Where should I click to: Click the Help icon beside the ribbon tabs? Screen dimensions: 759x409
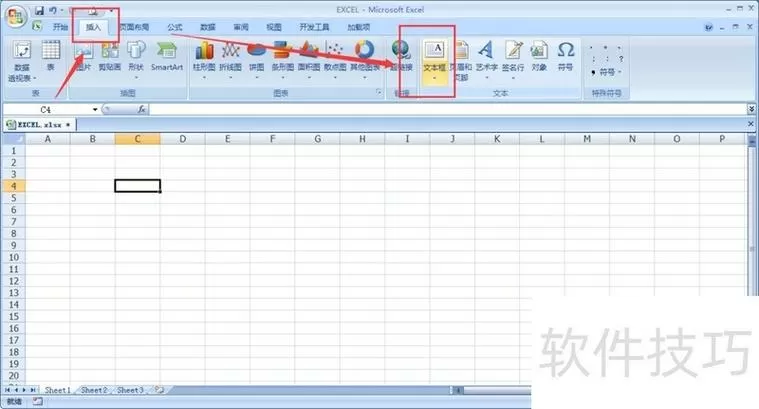pos(709,28)
